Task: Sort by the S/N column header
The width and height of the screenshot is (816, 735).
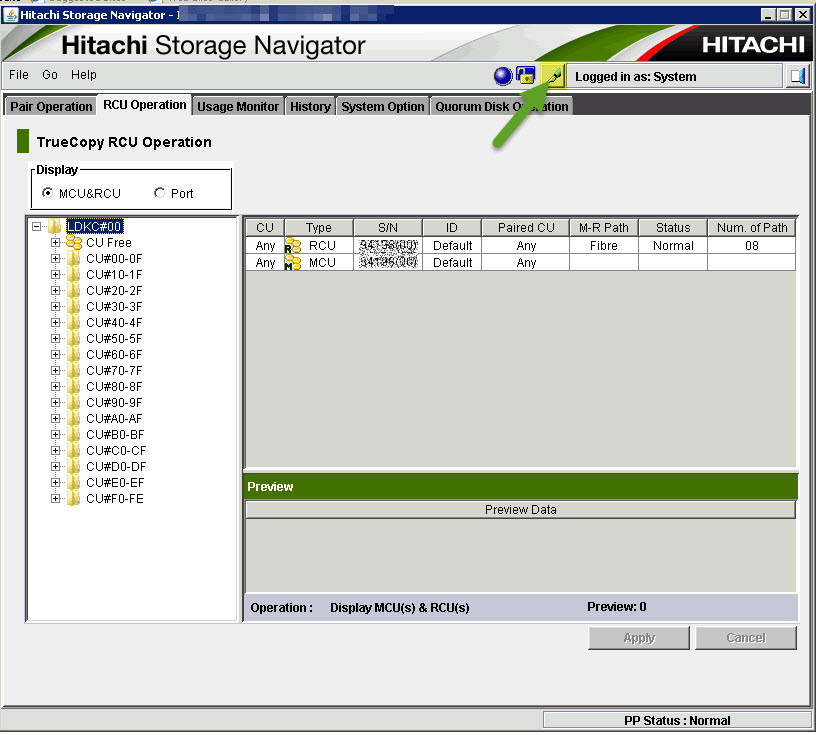Action: [388, 227]
